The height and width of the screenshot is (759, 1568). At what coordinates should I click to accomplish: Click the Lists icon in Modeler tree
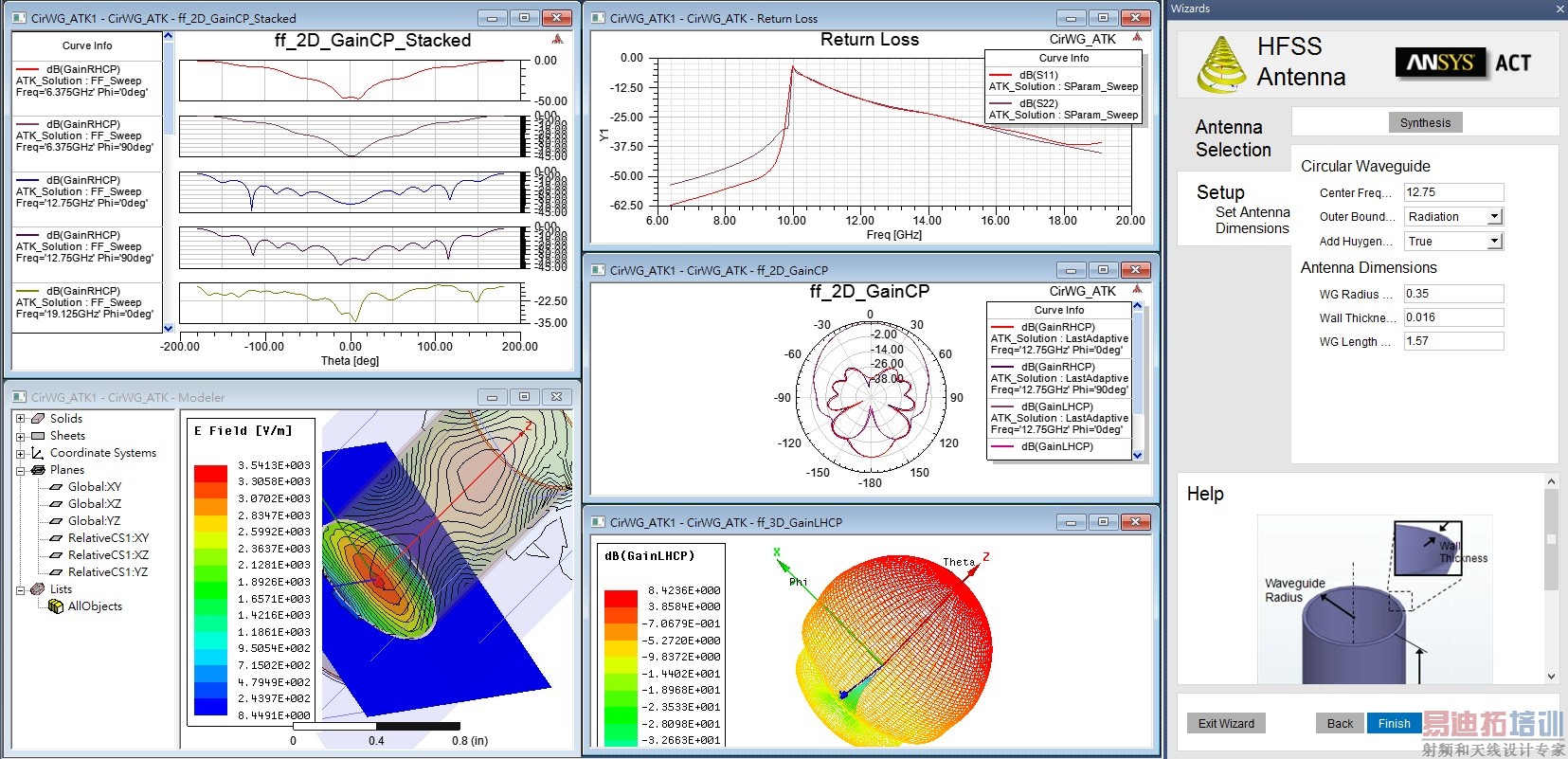pyautogui.click(x=38, y=589)
